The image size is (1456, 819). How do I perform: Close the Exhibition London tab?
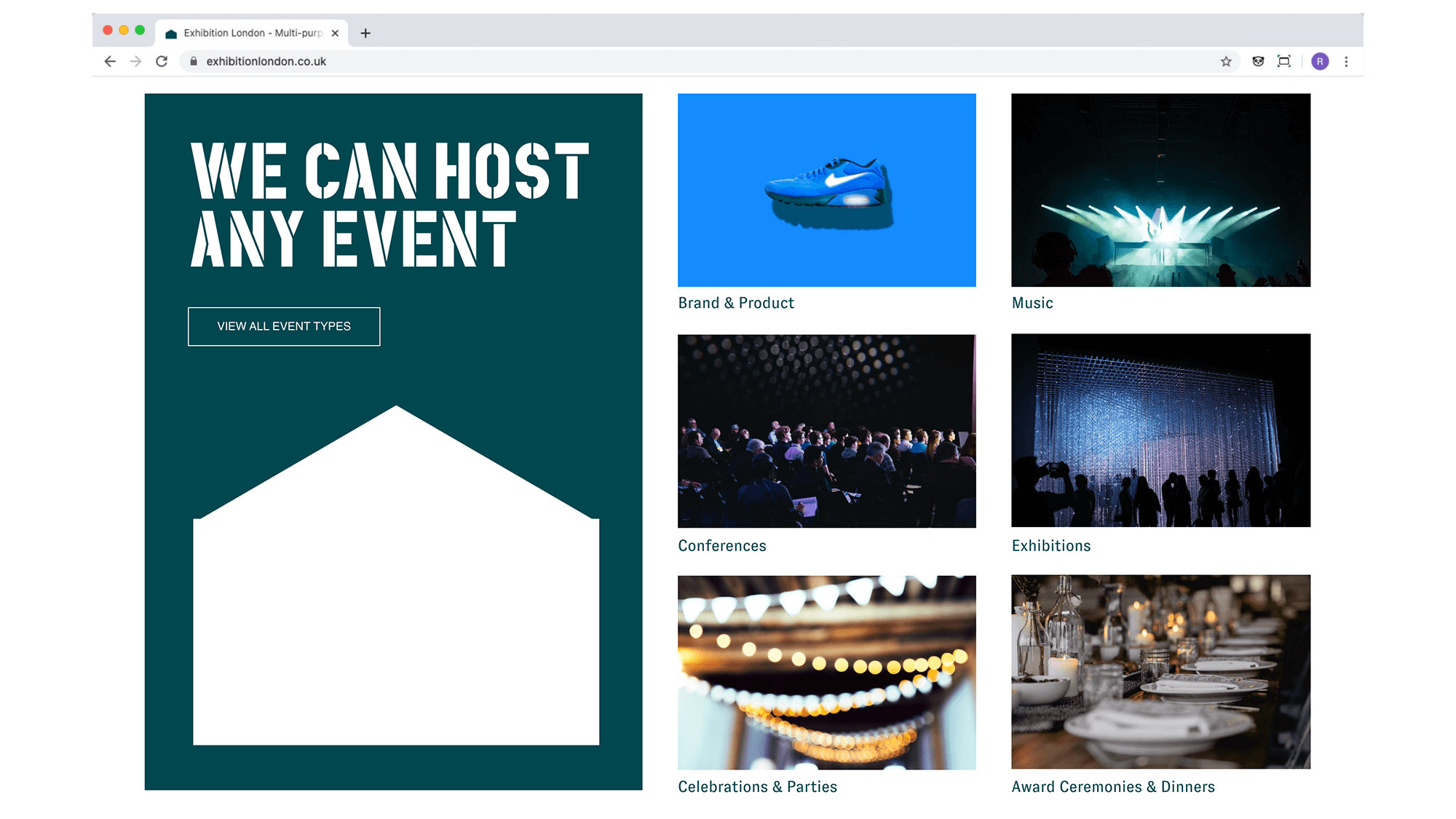pos(335,33)
